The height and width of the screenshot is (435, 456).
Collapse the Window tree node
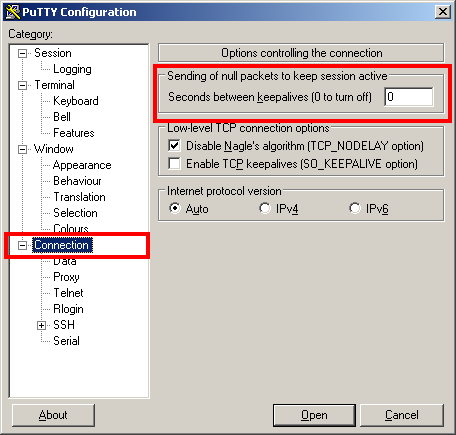pos(22,149)
